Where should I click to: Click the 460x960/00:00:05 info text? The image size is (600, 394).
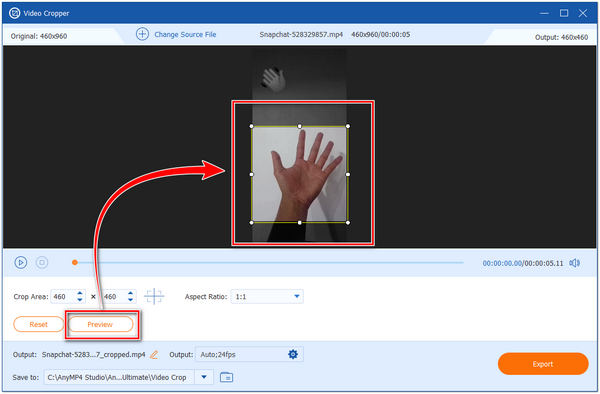380,34
